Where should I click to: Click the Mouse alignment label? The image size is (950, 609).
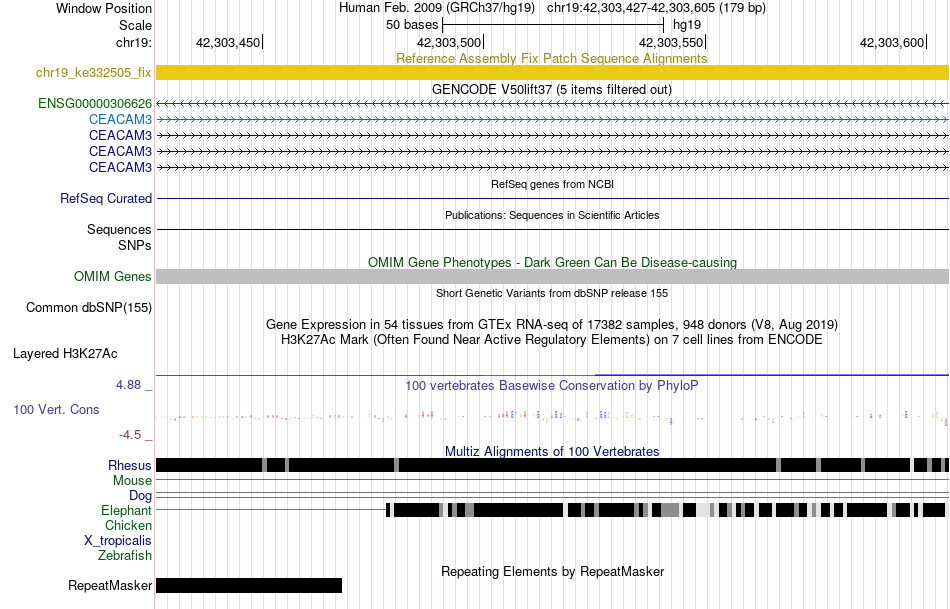pos(132,481)
